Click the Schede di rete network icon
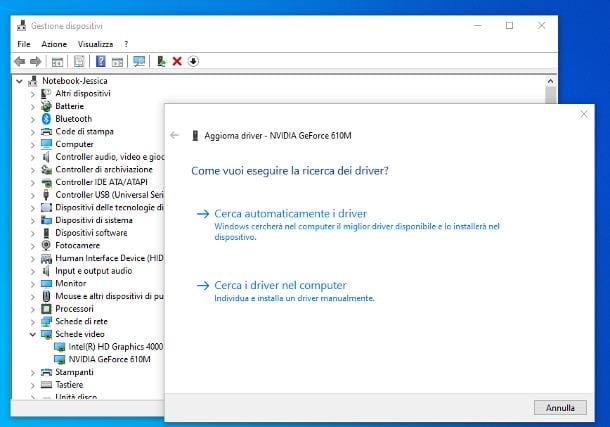The height and width of the screenshot is (427, 610). tap(46, 321)
